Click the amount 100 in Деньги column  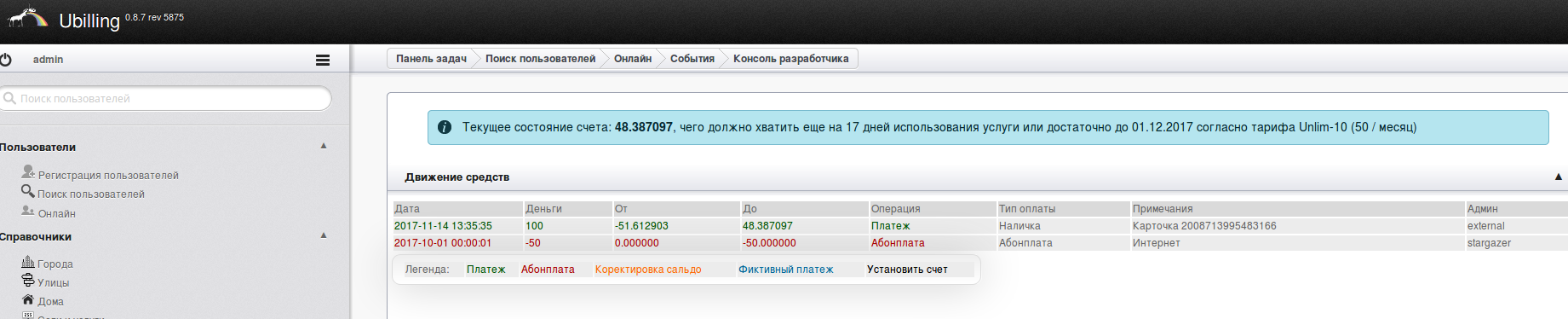534,226
